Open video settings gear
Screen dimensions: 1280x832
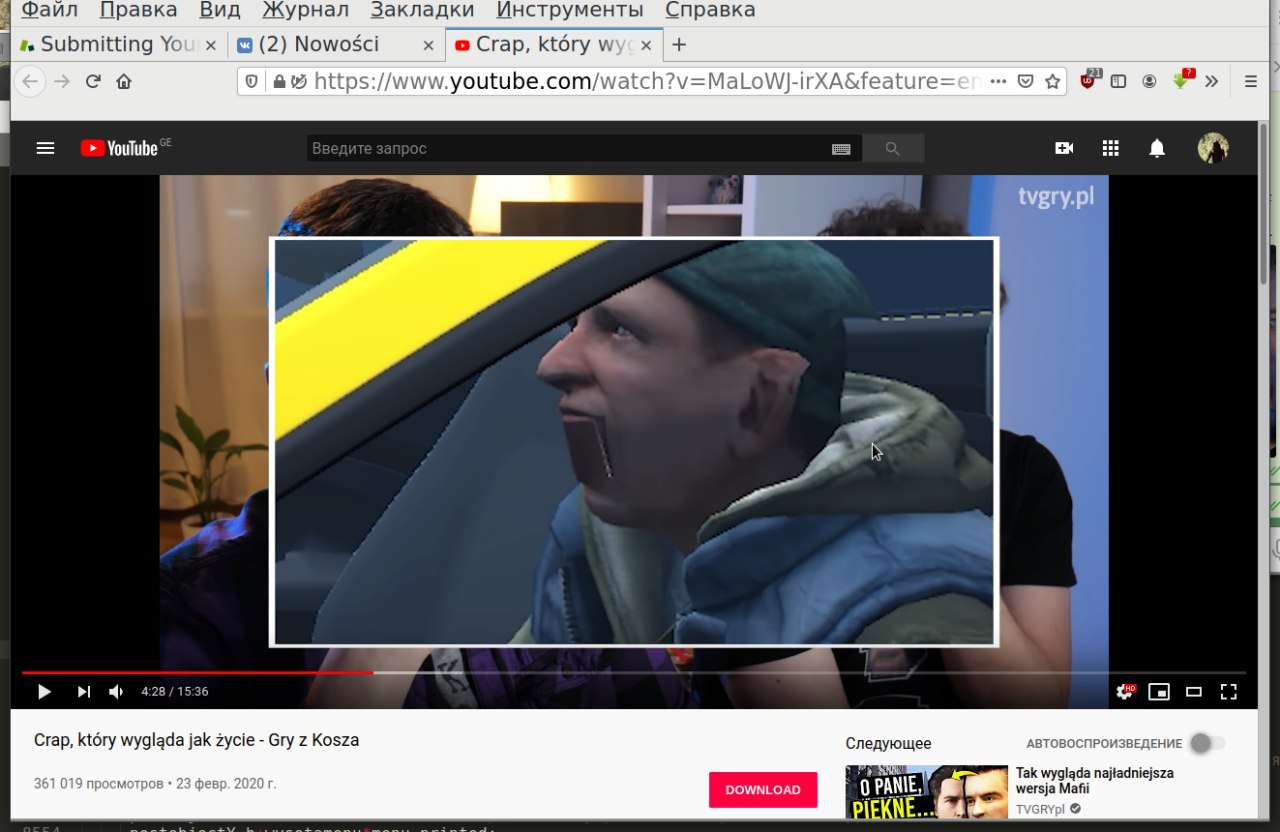[1125, 691]
